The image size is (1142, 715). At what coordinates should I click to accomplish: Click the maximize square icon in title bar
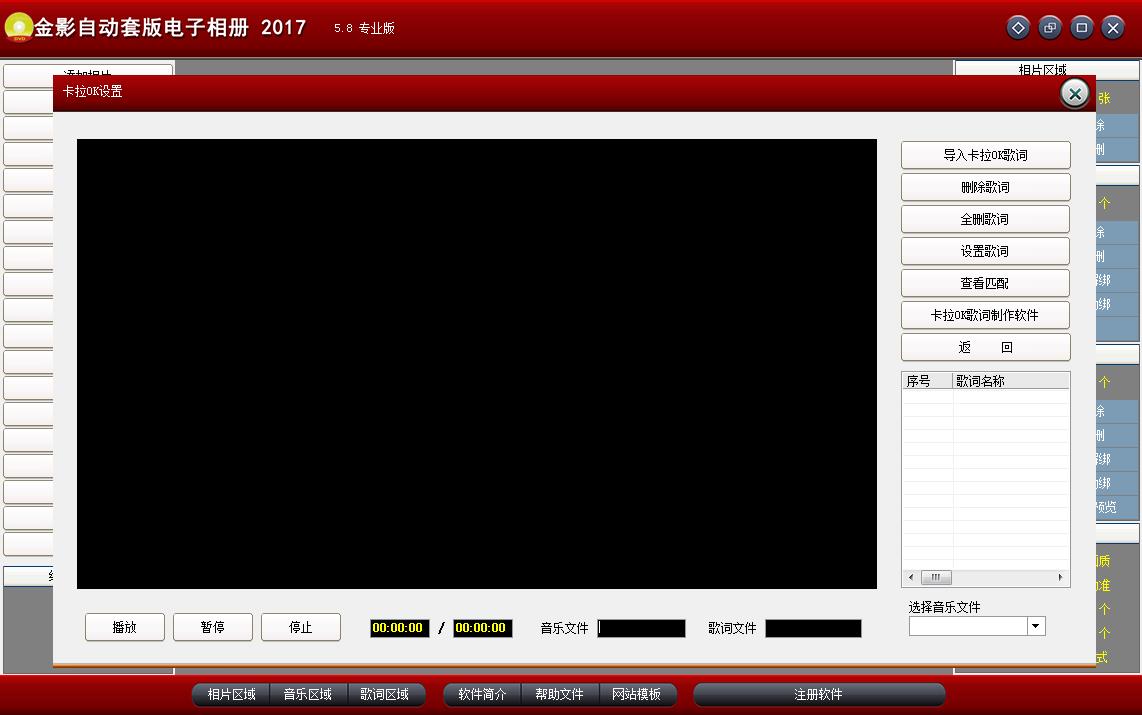point(1082,28)
